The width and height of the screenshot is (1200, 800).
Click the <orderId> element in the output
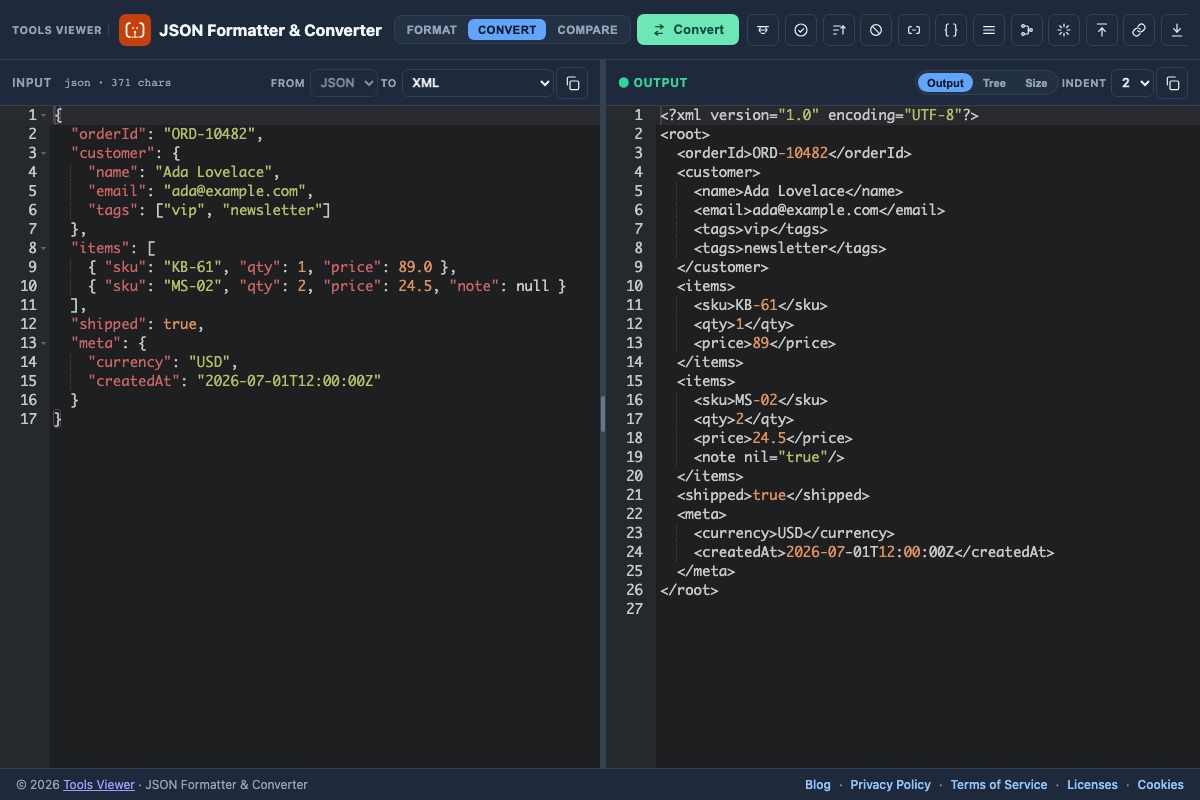(x=794, y=153)
